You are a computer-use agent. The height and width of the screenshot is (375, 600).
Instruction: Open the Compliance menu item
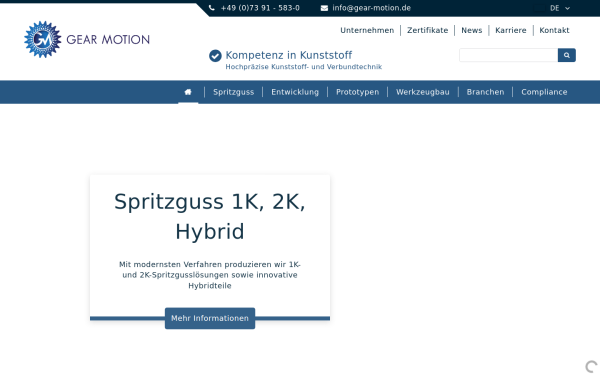coord(544,92)
